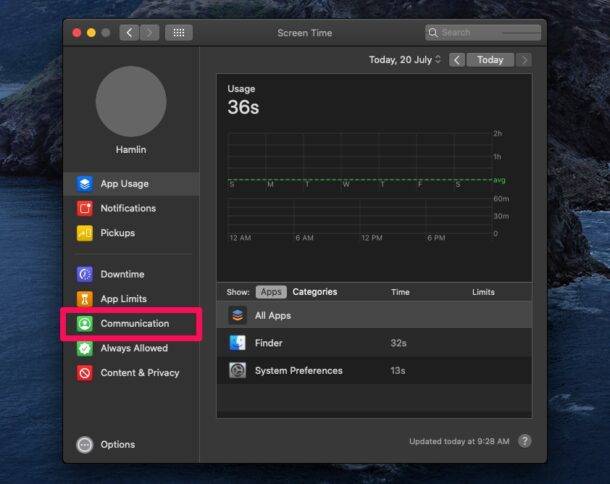Click System Preferences' 13s time value
The image size is (610, 484).
(x=398, y=371)
